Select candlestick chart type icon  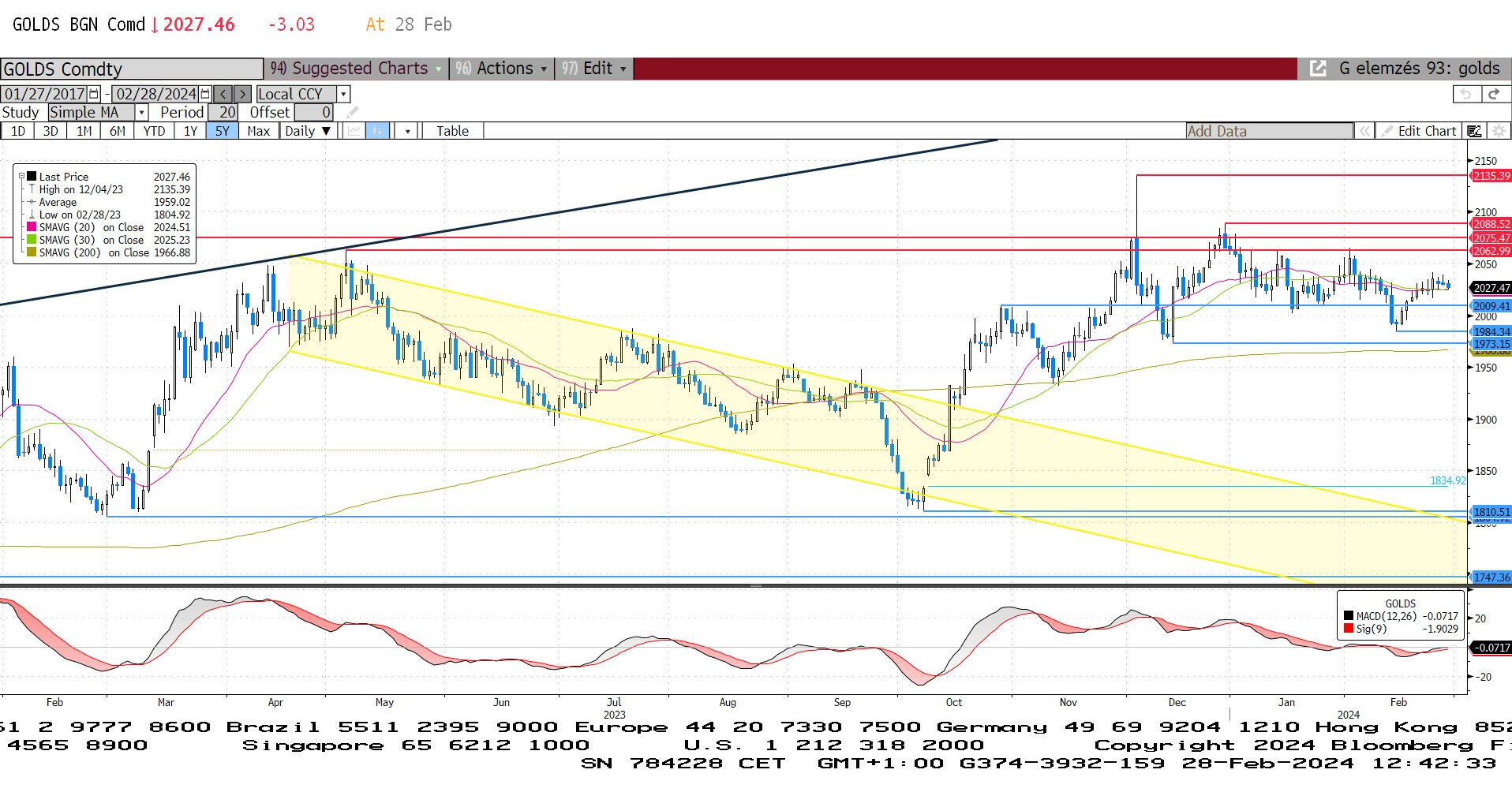point(378,131)
